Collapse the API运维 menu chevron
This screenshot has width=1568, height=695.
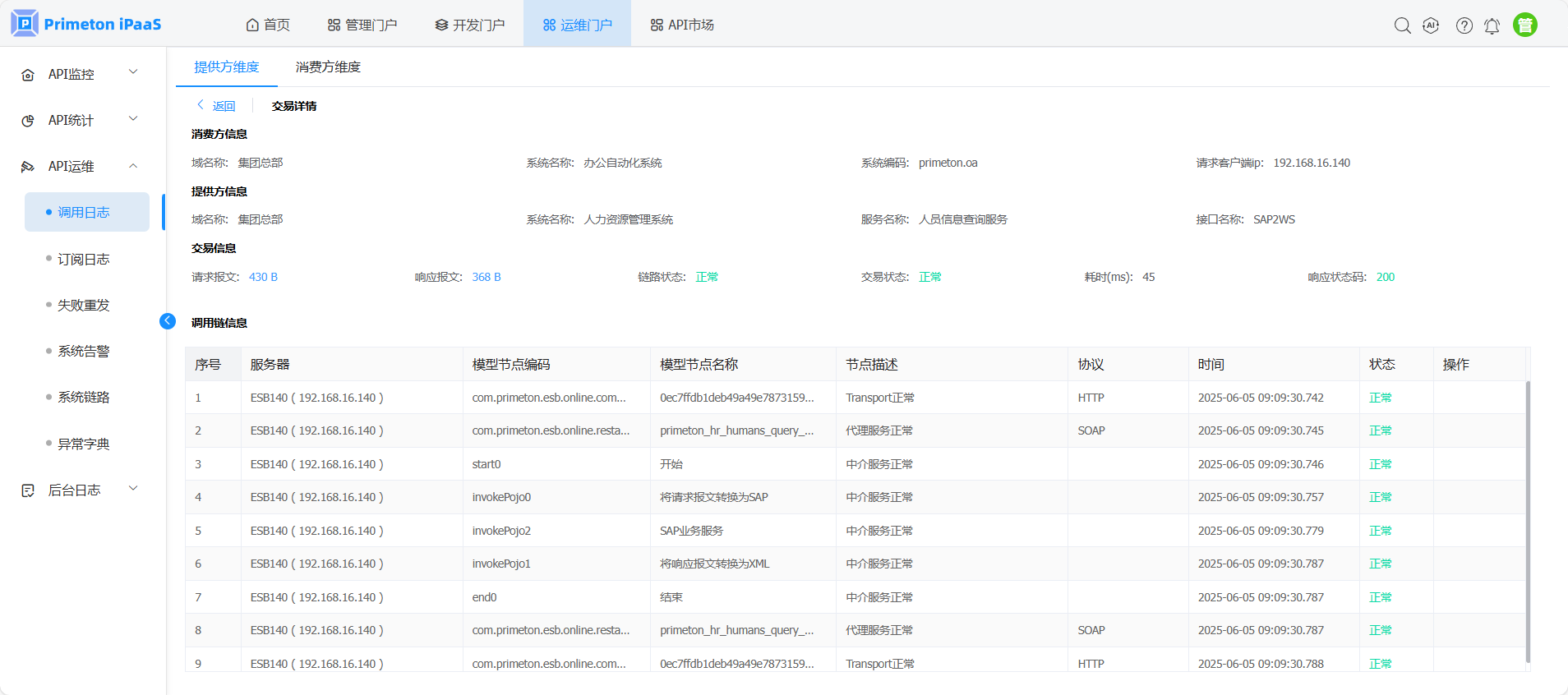click(x=133, y=166)
